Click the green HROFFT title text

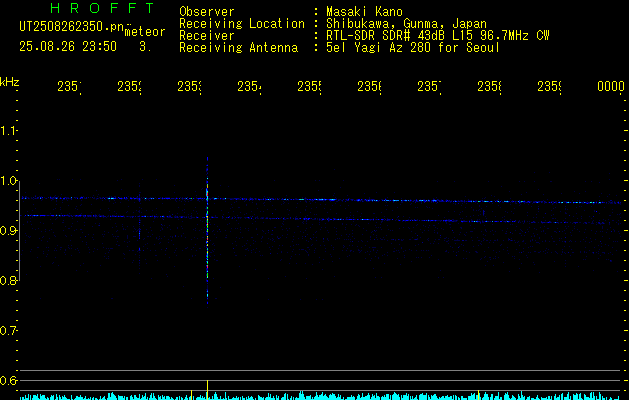102,8
